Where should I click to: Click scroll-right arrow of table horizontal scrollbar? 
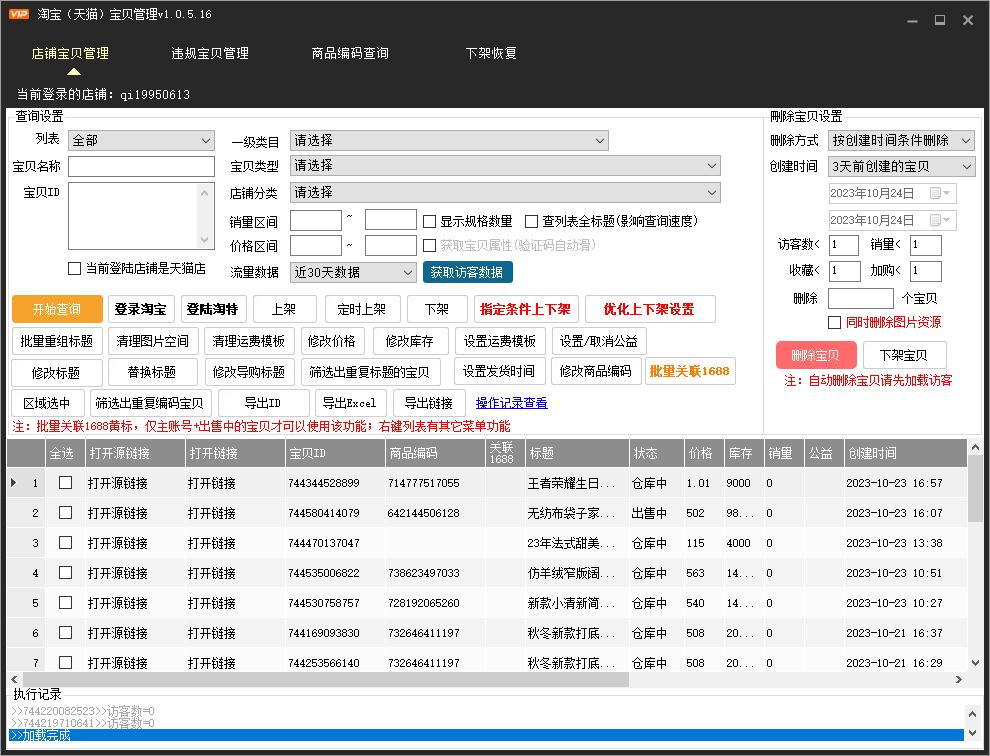959,680
